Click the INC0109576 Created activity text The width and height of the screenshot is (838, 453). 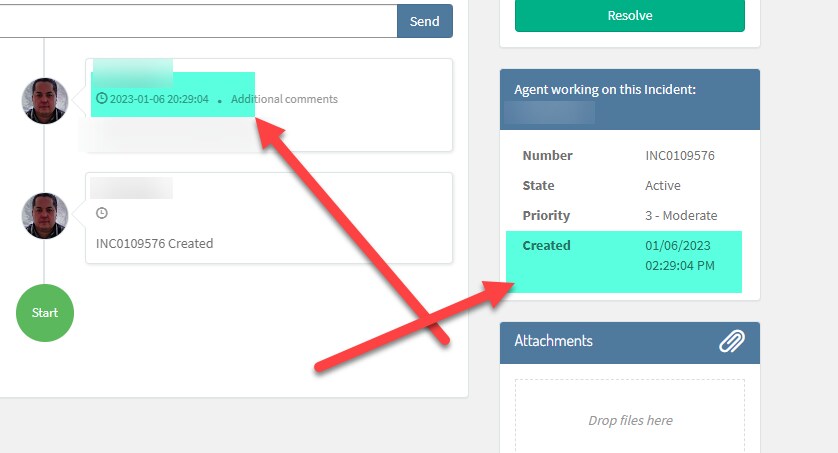(154, 244)
